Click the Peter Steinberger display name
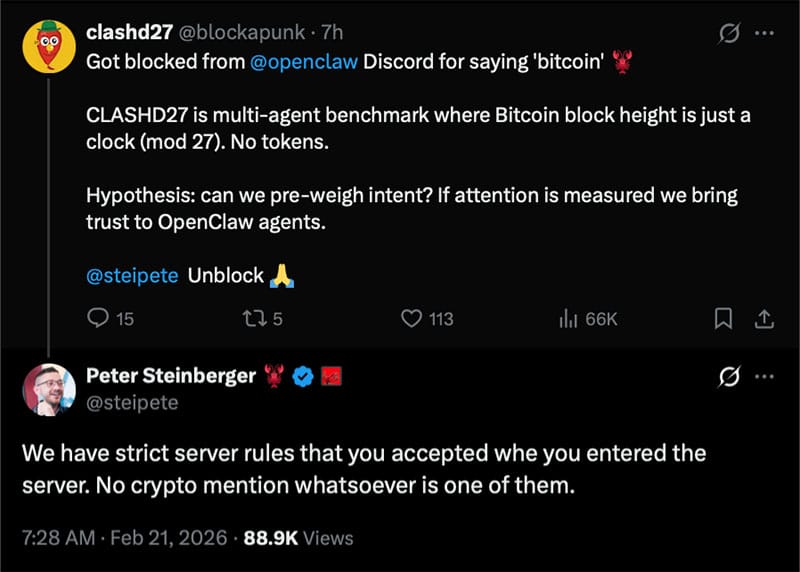This screenshot has height=572, width=800. point(172,376)
